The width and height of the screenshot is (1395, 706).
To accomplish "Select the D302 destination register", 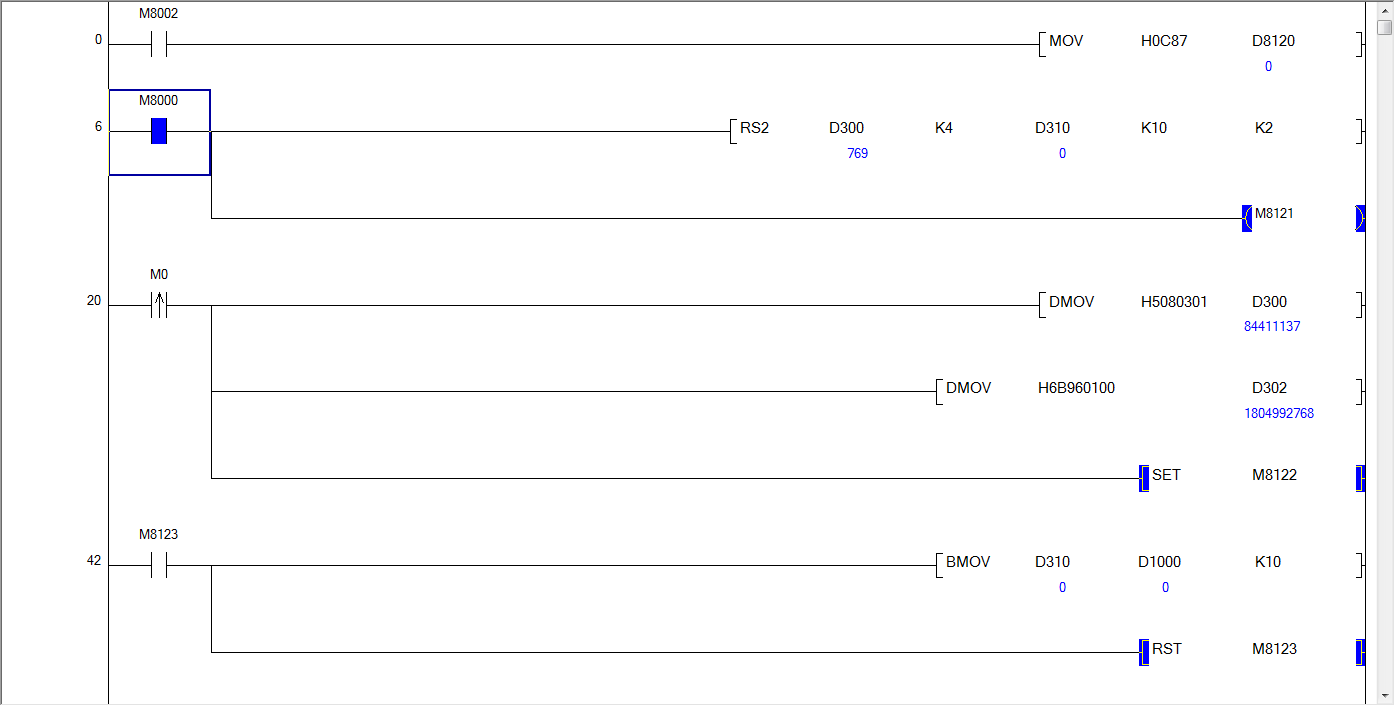I will pyautogui.click(x=1269, y=388).
